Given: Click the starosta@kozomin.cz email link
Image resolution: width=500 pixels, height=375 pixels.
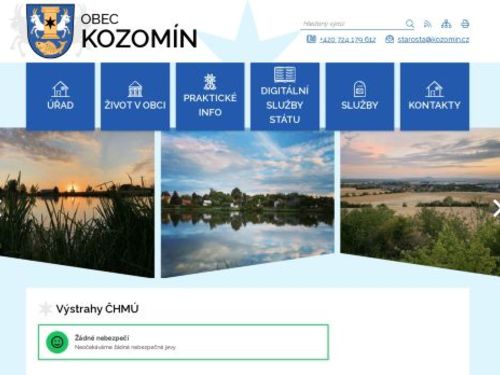Looking at the screenshot, I should tap(433, 40).
